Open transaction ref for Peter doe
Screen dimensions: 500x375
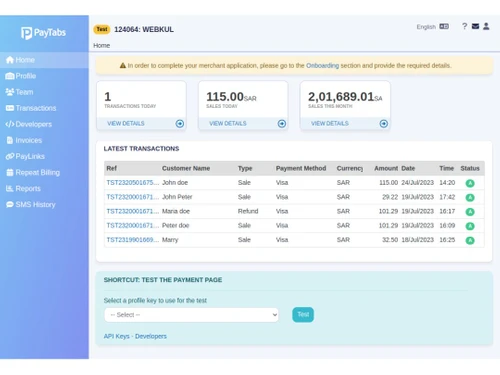(x=133, y=226)
